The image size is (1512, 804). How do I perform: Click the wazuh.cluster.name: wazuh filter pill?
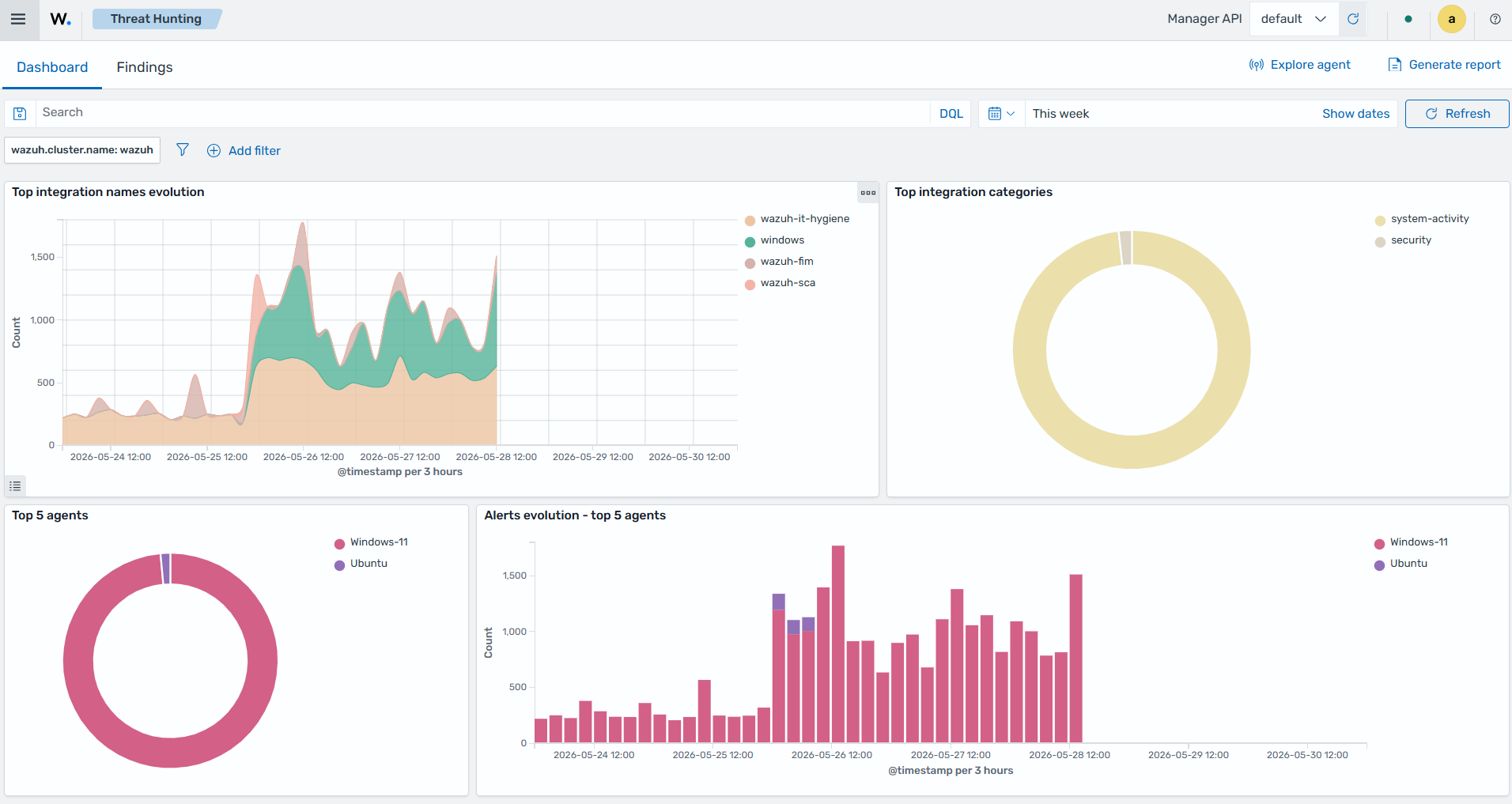point(82,149)
